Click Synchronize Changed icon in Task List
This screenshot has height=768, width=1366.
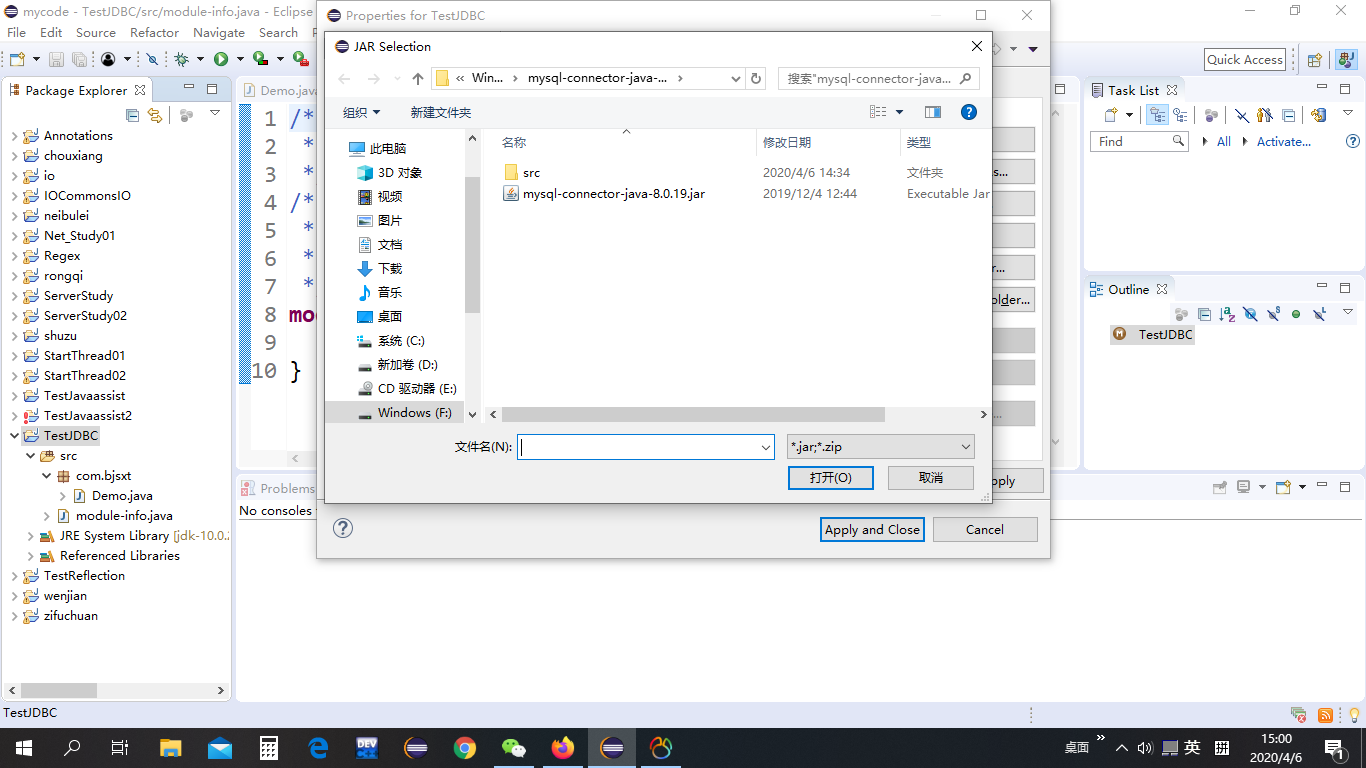click(1319, 115)
